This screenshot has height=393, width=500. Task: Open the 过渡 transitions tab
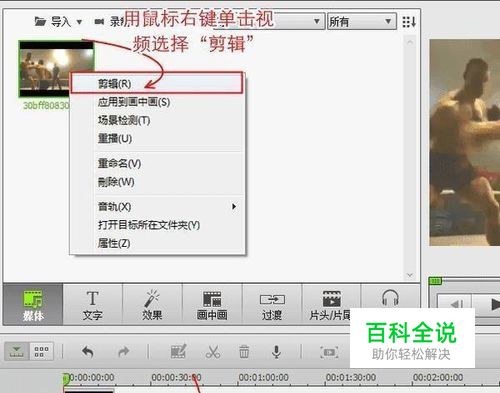[x=272, y=304]
